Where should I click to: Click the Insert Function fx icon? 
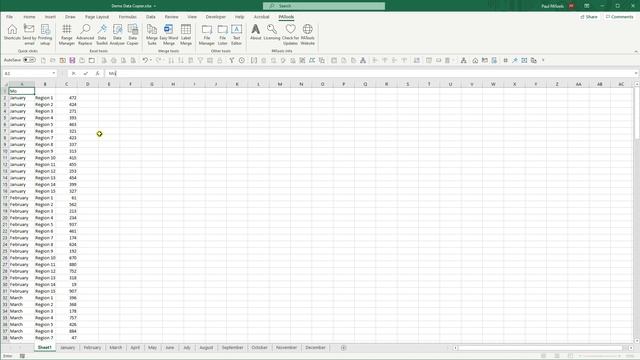[98, 73]
